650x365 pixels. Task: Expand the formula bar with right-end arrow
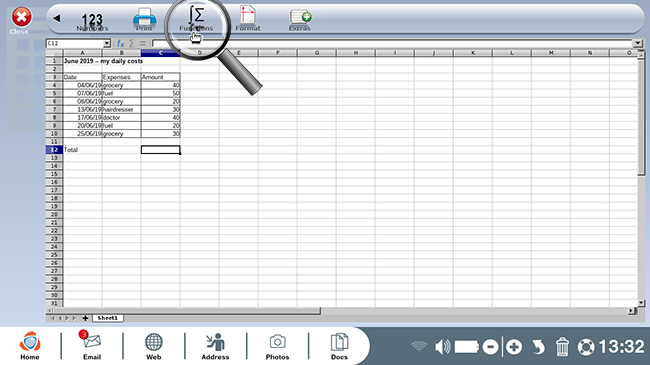(x=638, y=43)
